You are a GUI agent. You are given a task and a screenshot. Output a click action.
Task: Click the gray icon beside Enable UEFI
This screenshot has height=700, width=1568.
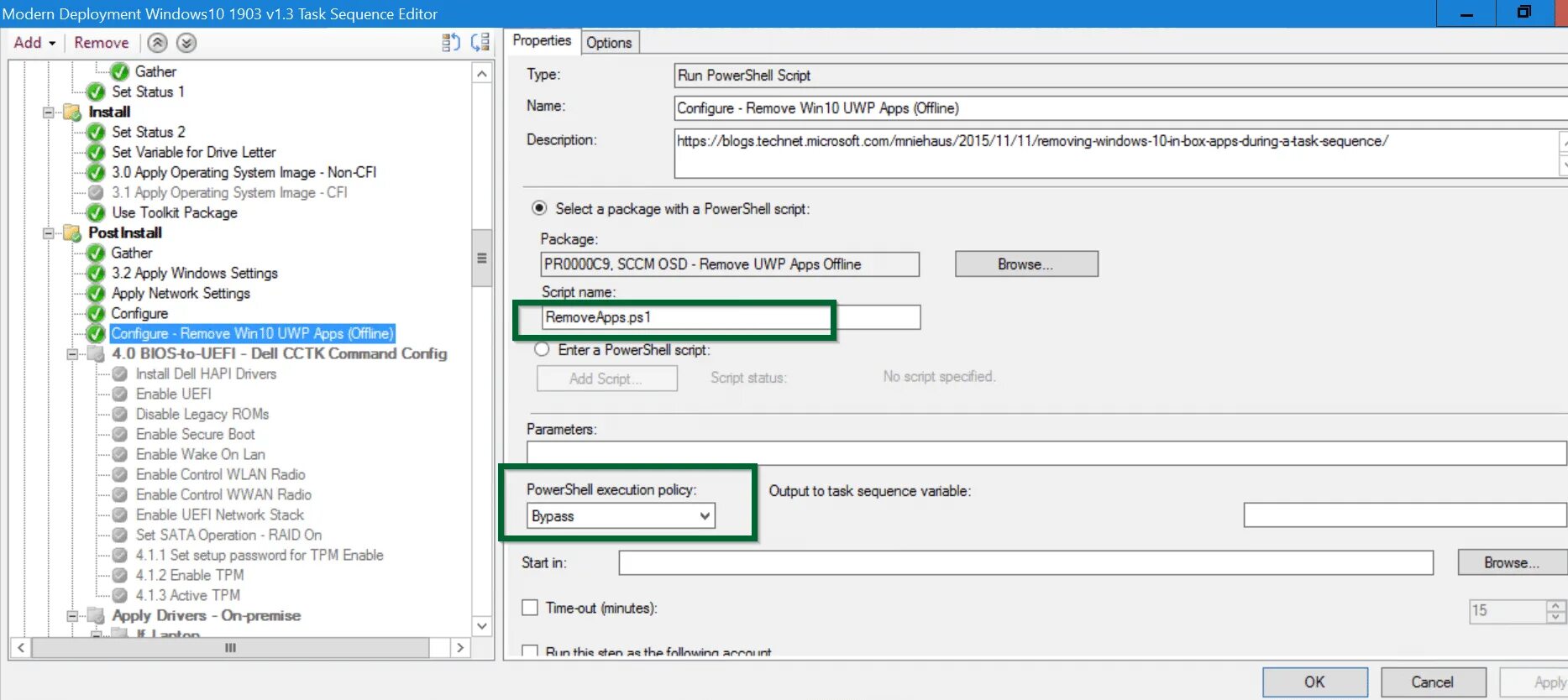120,394
